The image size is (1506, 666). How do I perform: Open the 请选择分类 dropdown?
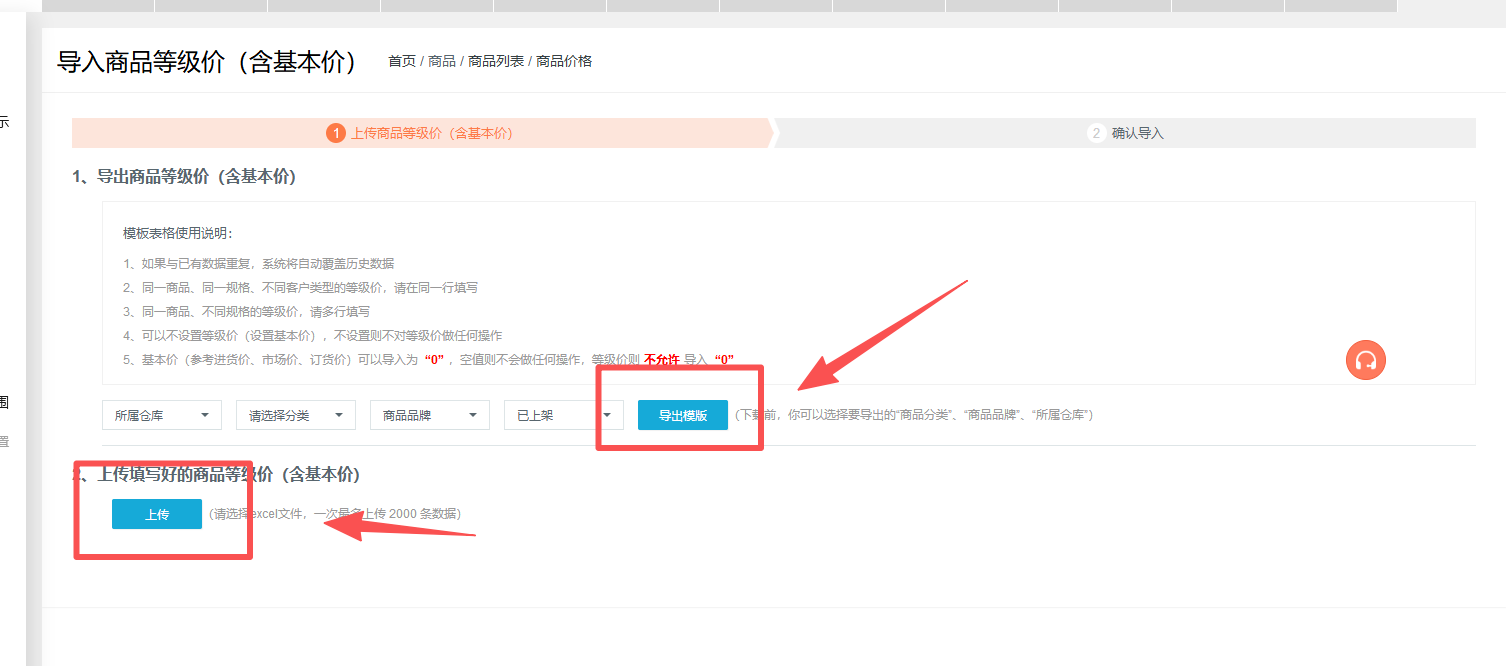pos(296,415)
